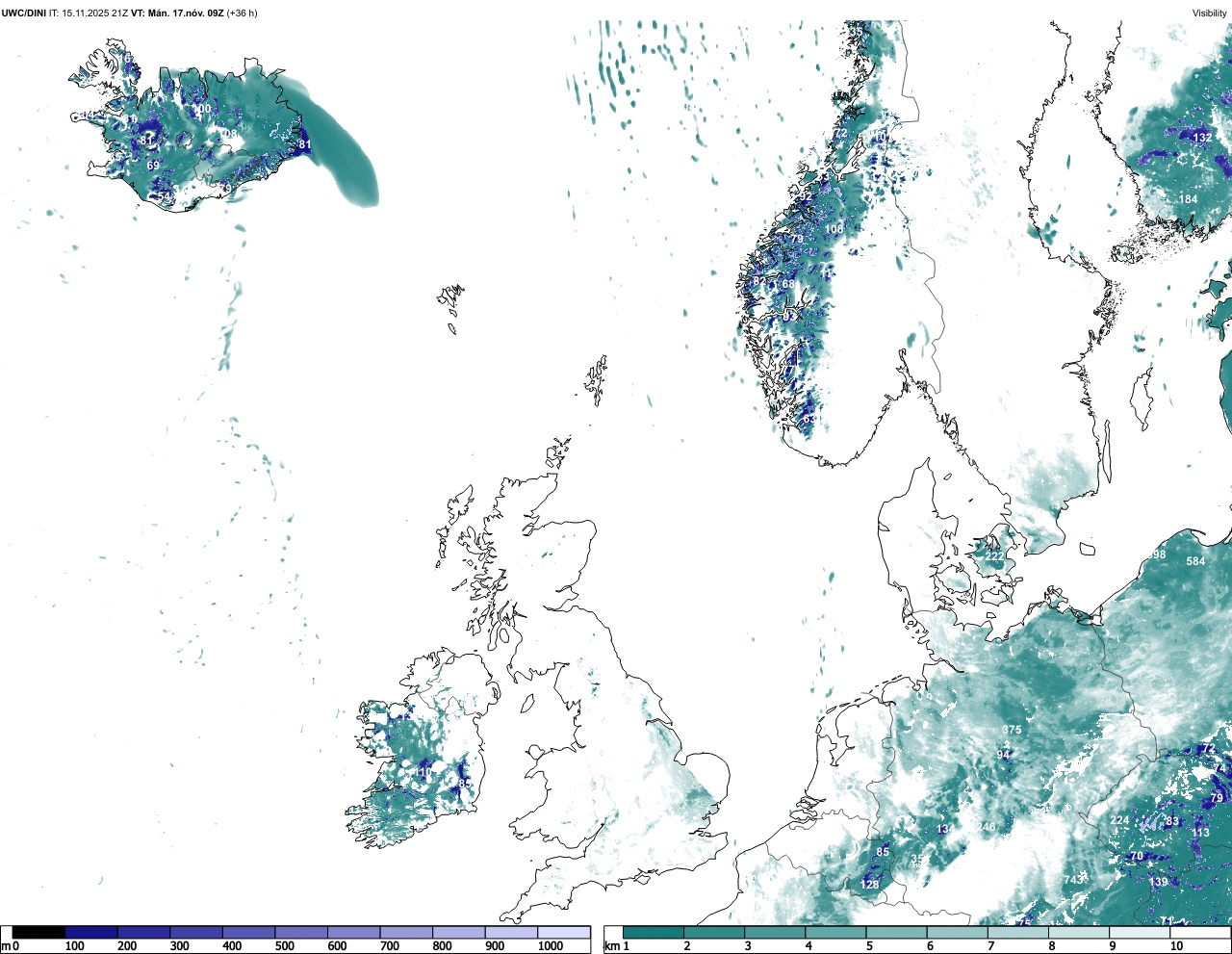Click the '94' value below 375
Image resolution: width=1232 pixels, height=954 pixels.
coord(1004,755)
